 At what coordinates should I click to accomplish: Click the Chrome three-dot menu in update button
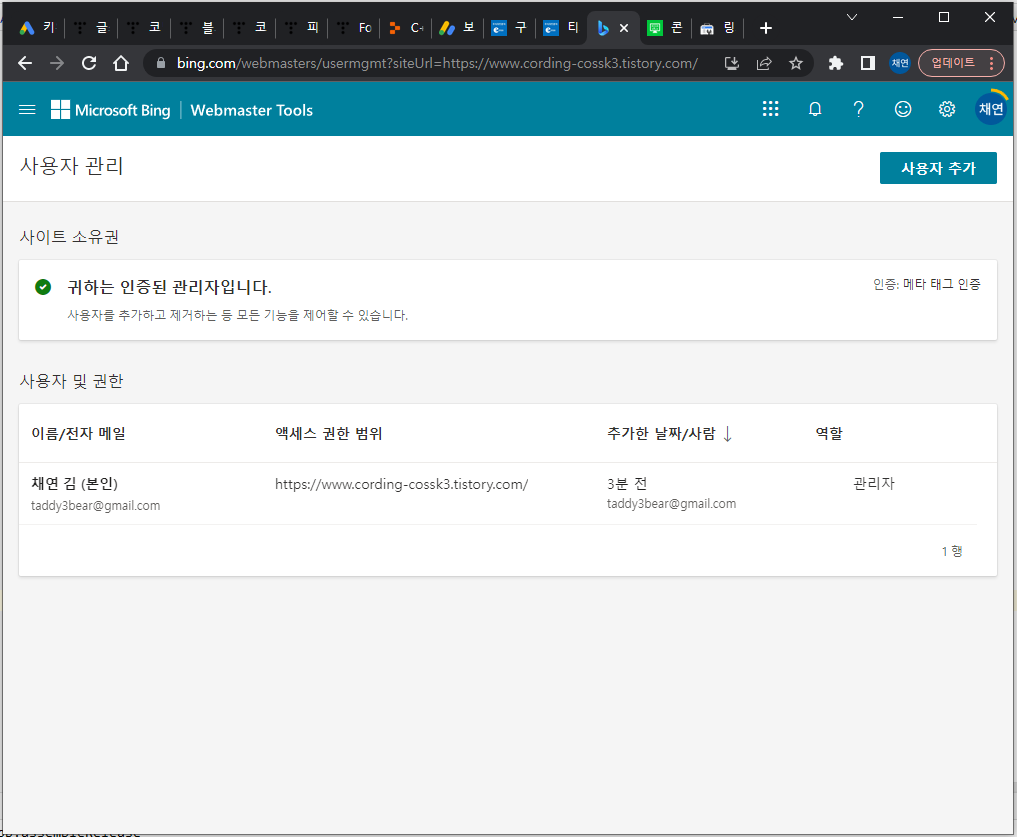[991, 63]
